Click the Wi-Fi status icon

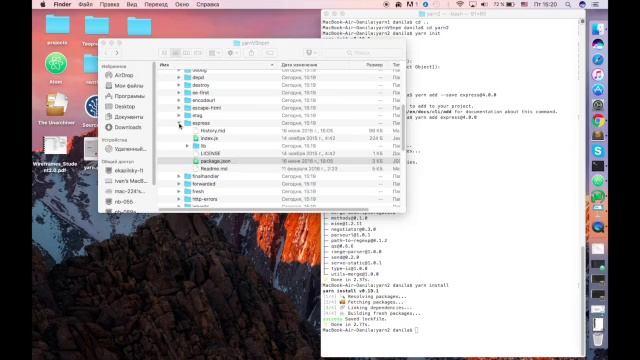click(460, 4)
